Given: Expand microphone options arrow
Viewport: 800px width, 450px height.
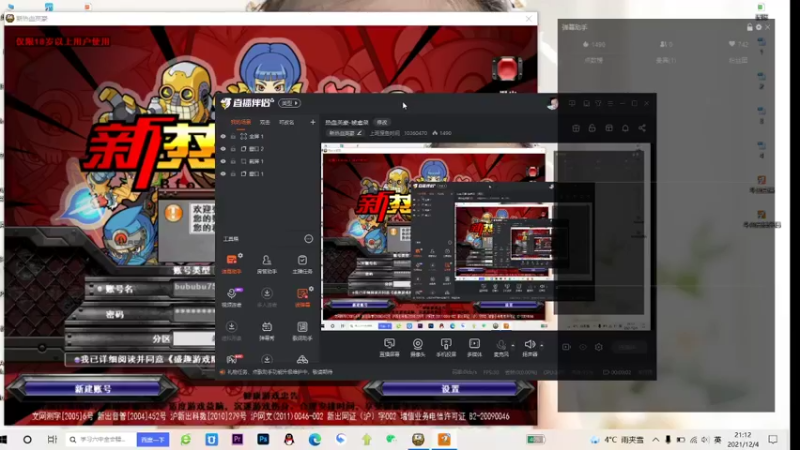Looking at the screenshot, I should pyautogui.click(x=513, y=345).
